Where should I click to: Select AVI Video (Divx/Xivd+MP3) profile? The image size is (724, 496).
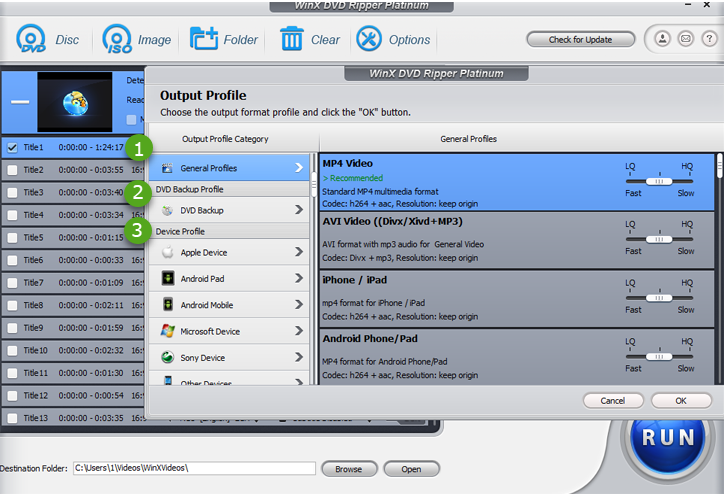click(x=517, y=241)
